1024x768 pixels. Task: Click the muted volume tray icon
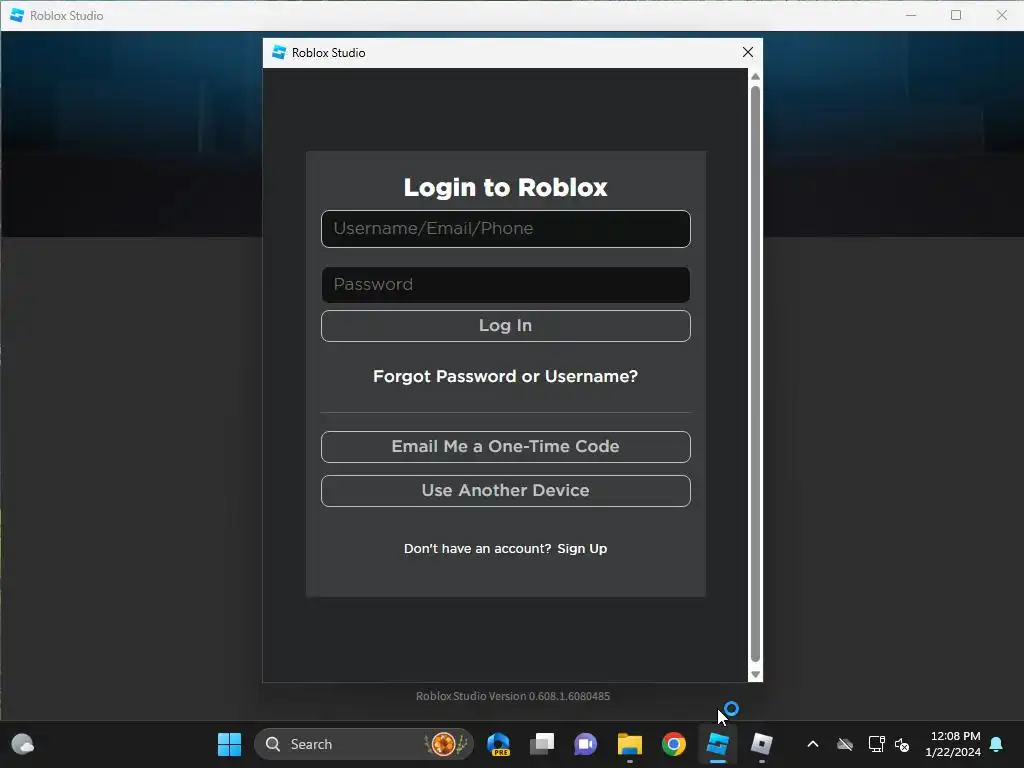click(x=902, y=744)
